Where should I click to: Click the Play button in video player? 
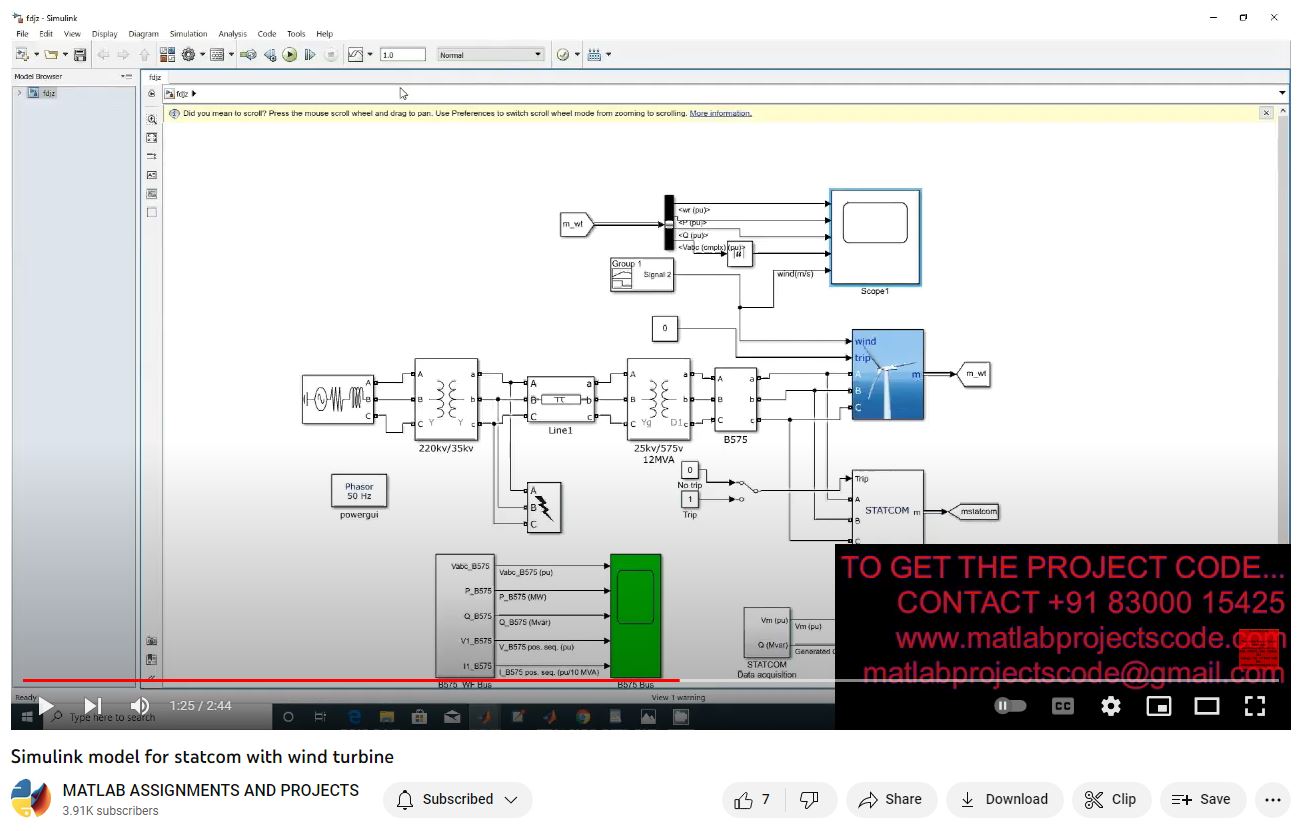45,706
